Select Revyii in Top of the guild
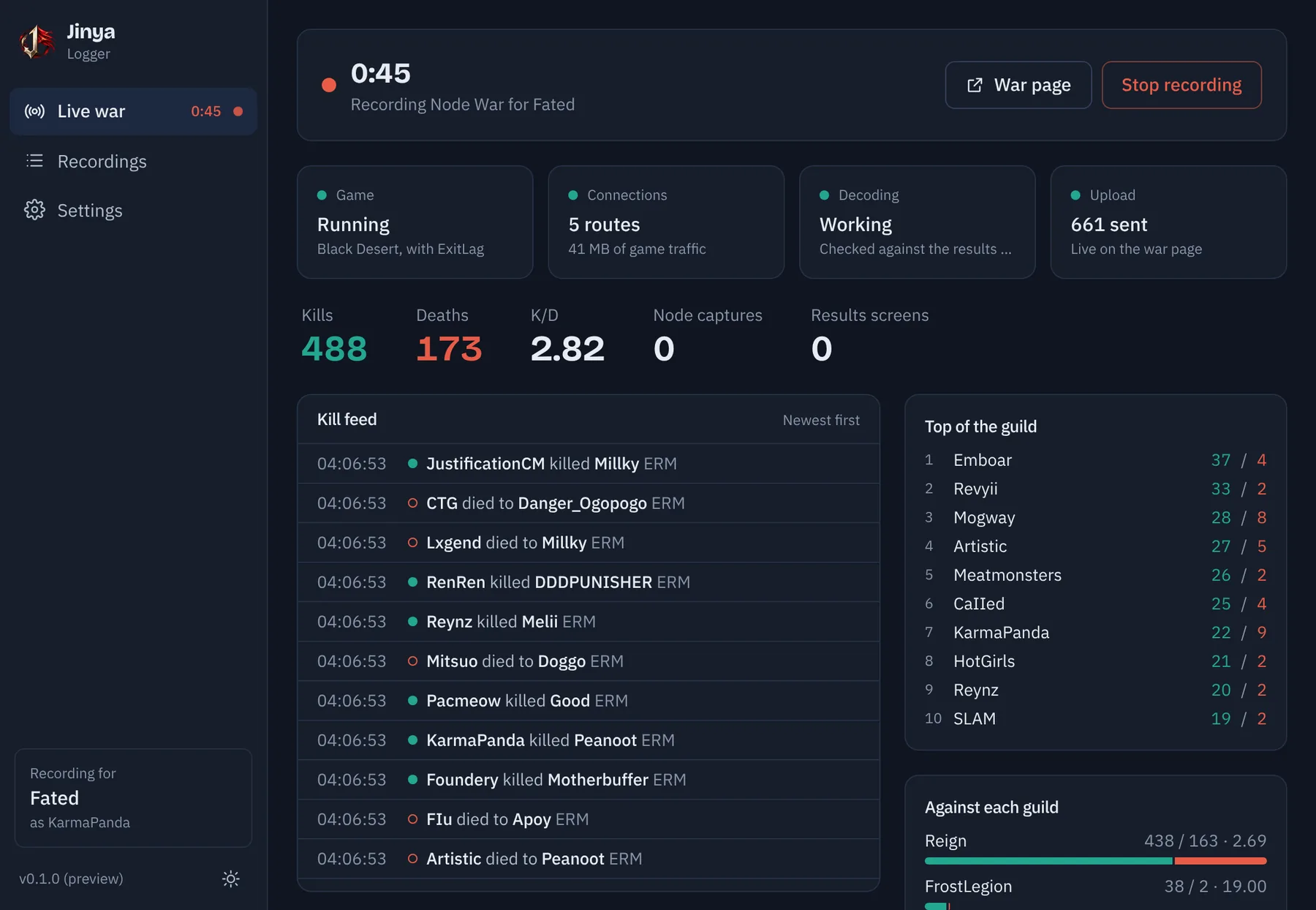 1095,489
